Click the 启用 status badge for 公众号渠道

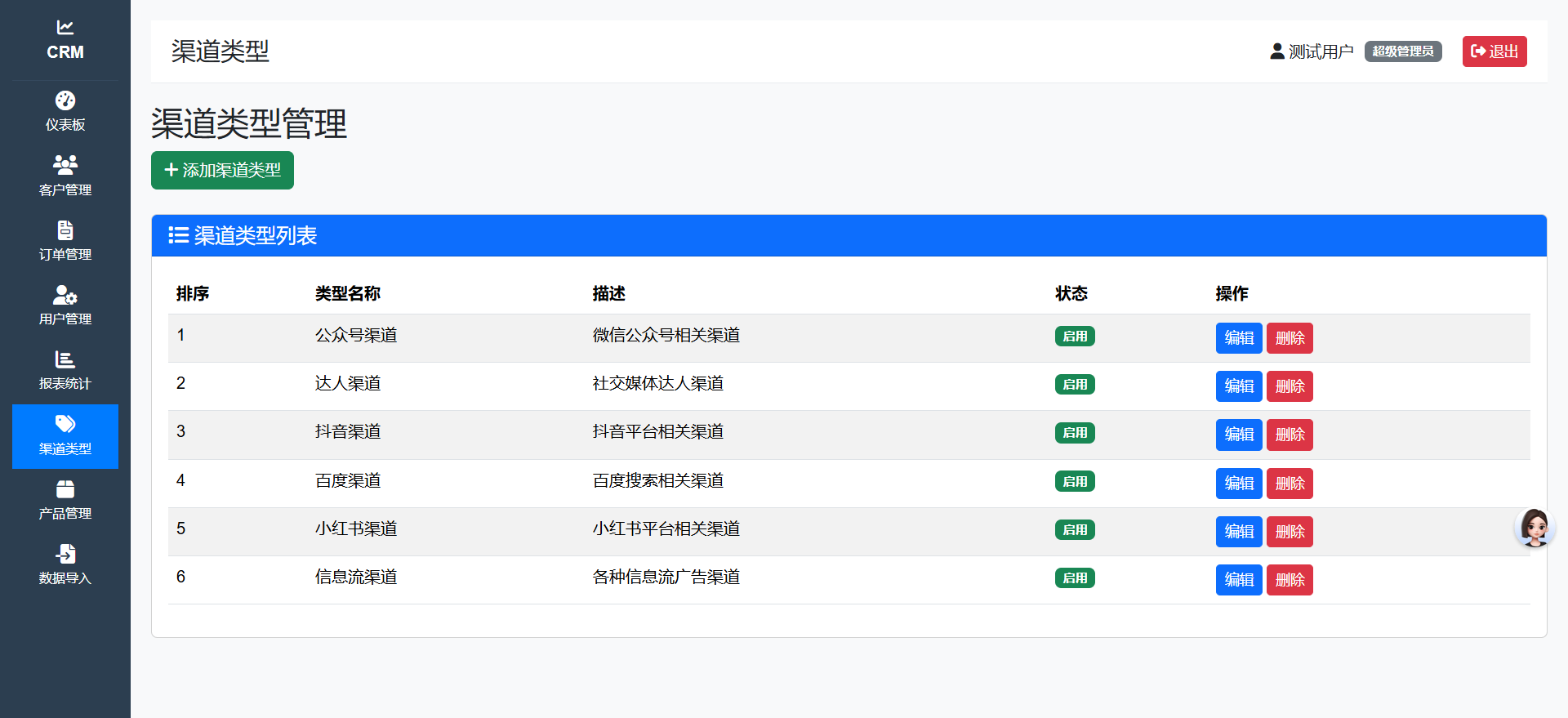(1074, 337)
